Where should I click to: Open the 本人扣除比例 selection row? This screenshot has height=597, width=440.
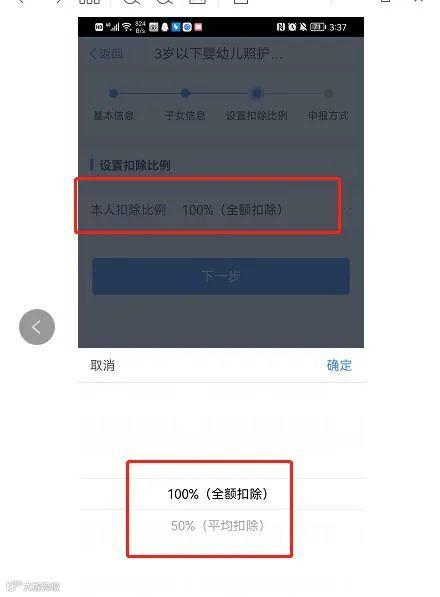(221, 209)
